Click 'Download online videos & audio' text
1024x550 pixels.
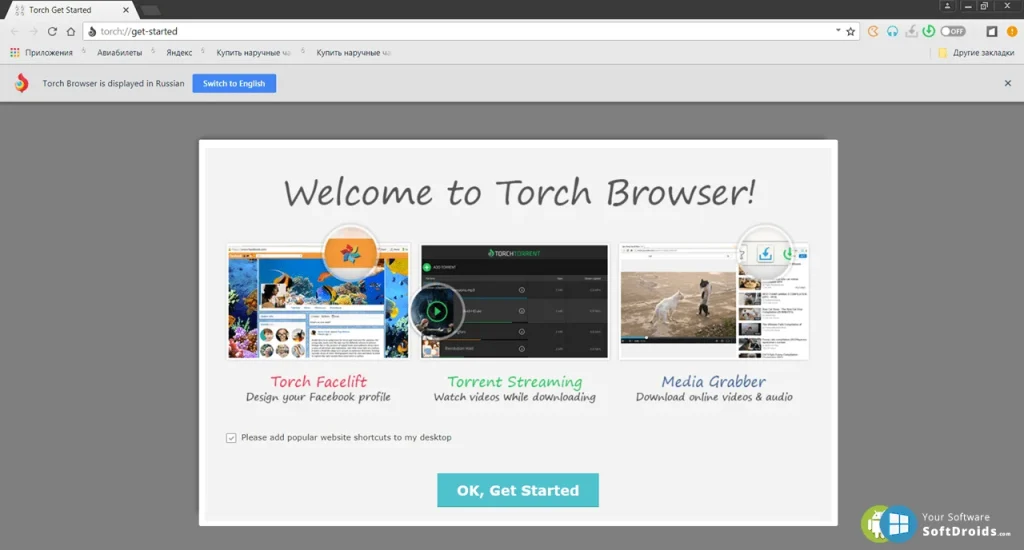pos(714,397)
